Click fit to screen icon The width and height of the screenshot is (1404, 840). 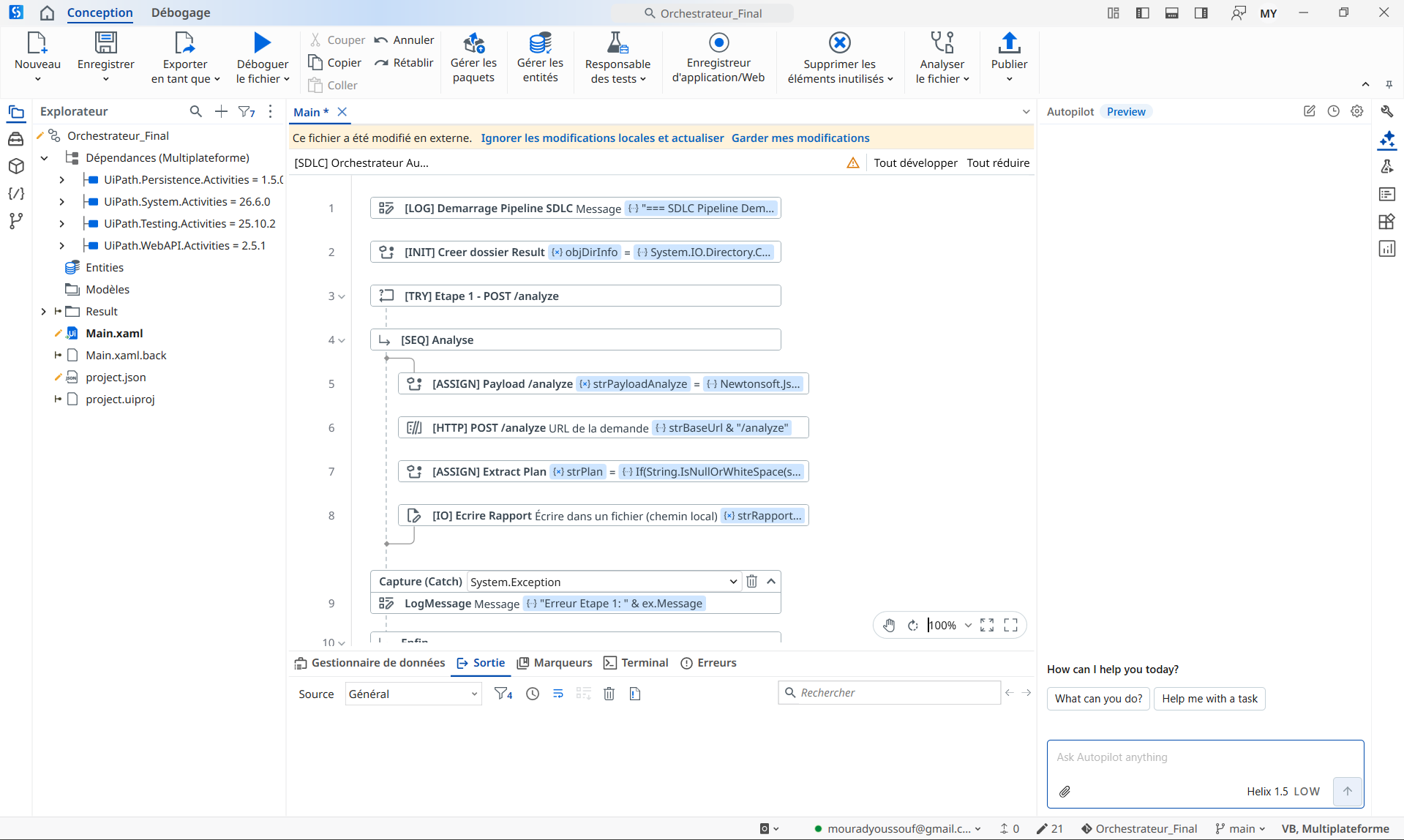(x=987, y=626)
